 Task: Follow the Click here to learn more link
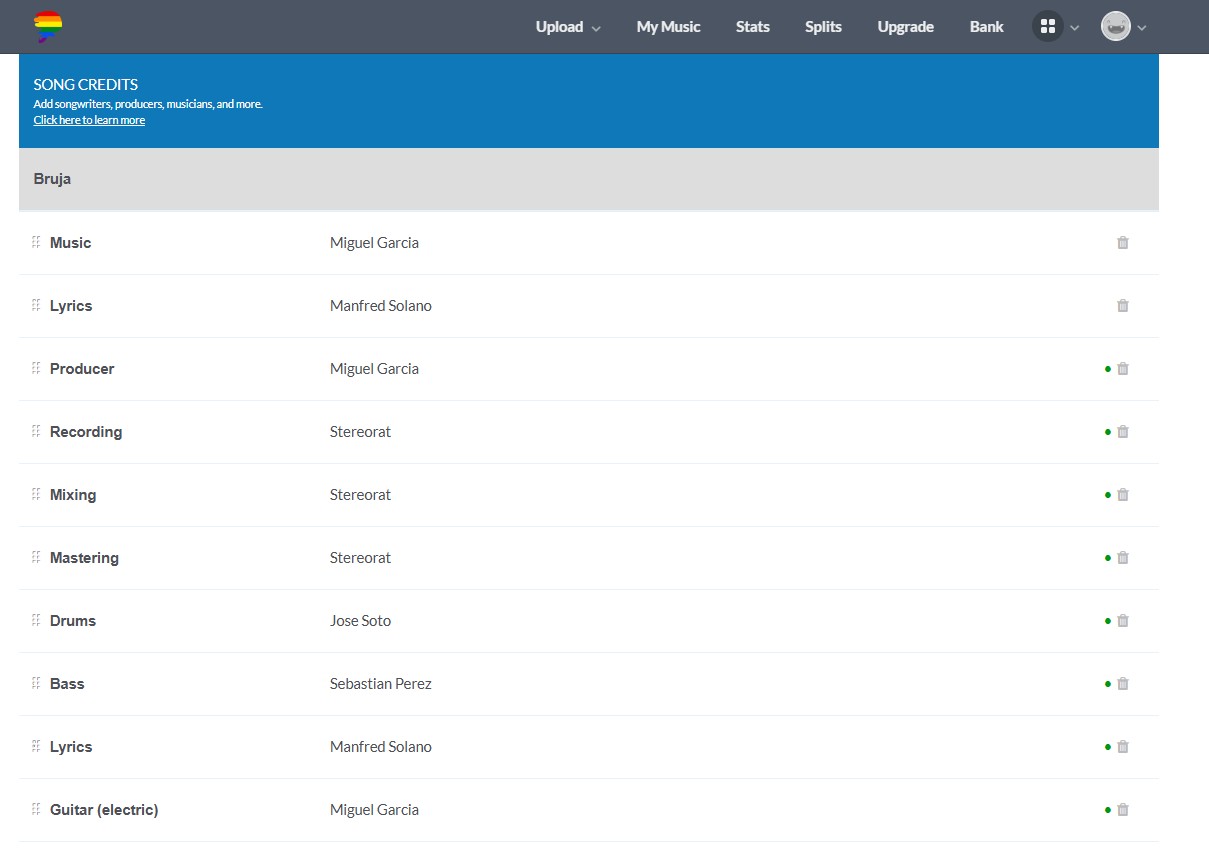(89, 120)
